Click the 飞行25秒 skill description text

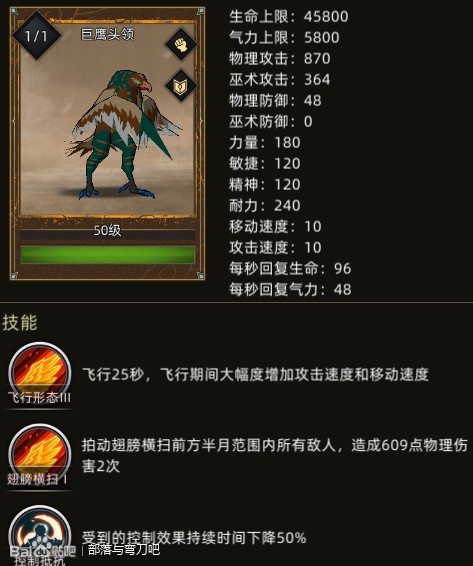(255, 375)
